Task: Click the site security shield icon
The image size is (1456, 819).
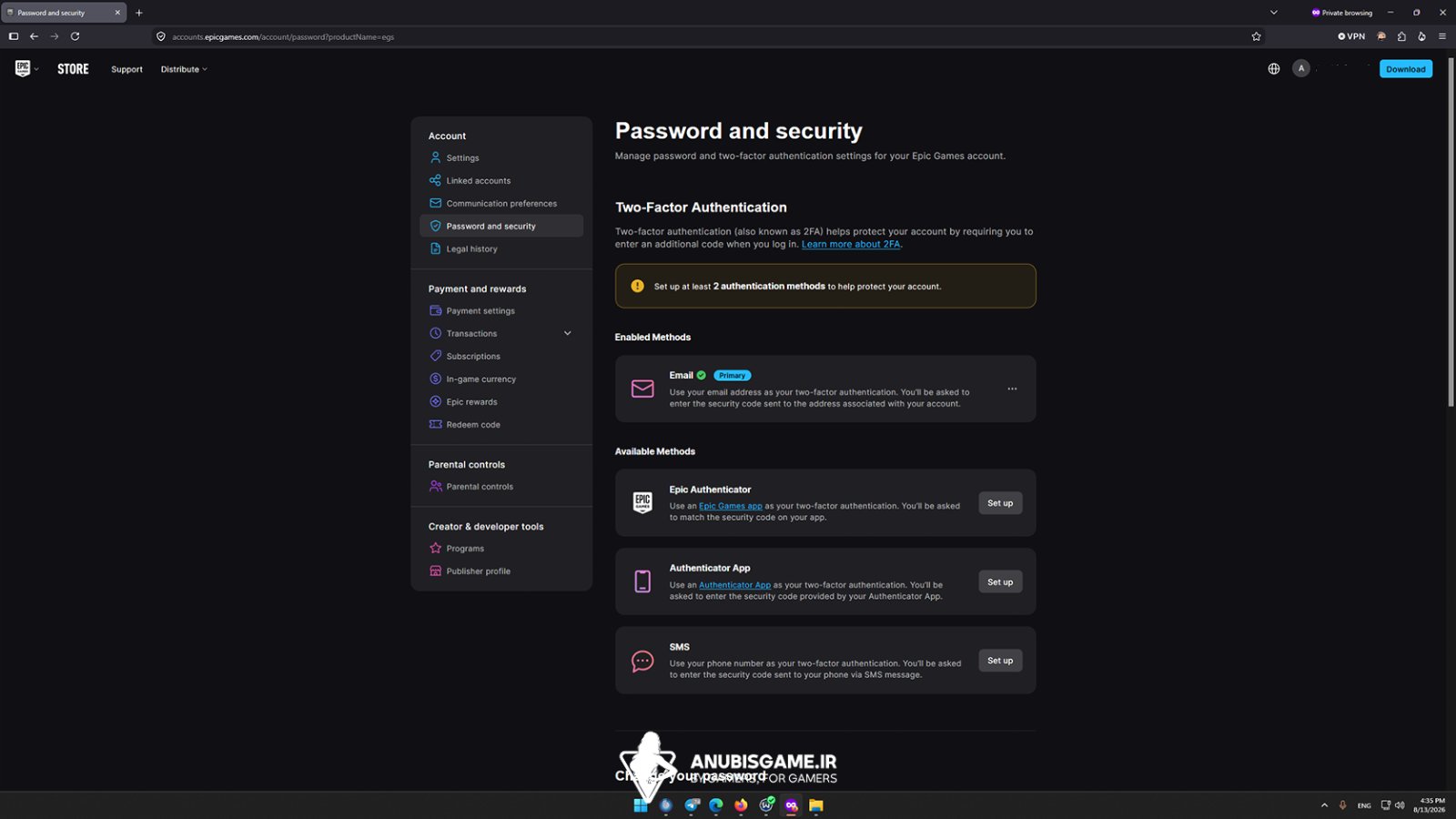Action: (161, 36)
